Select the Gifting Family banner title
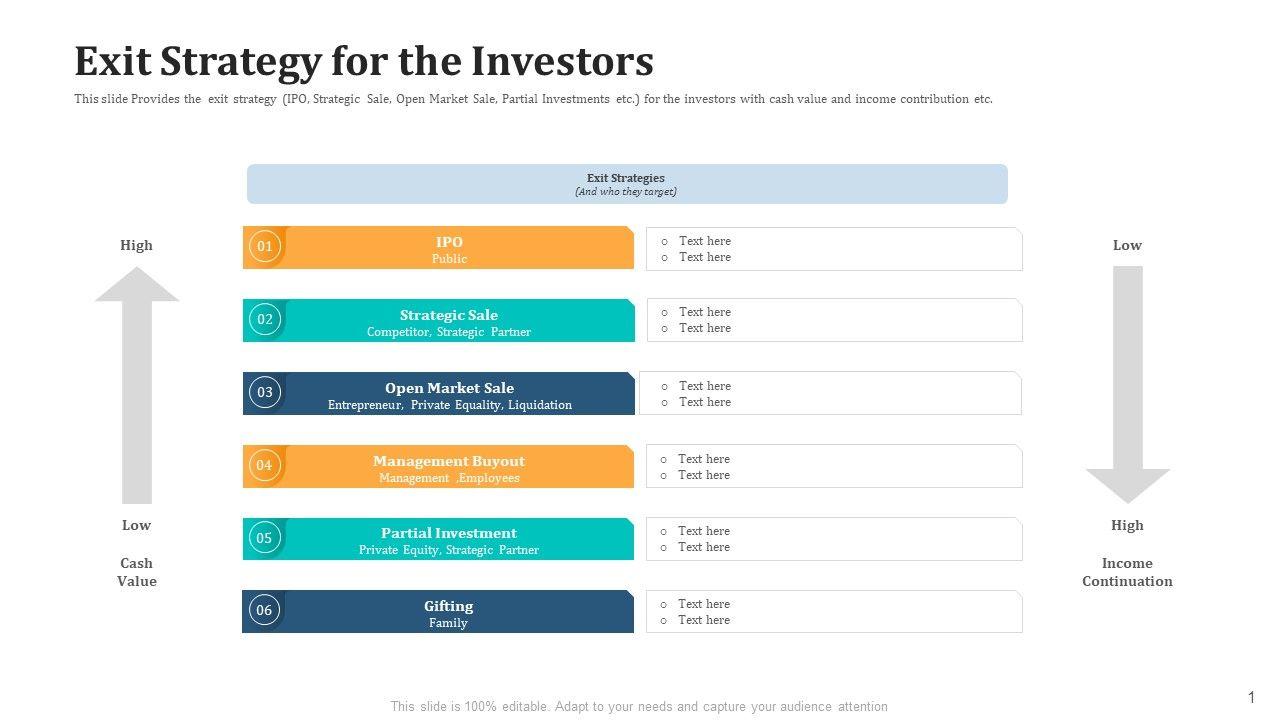 coord(448,606)
